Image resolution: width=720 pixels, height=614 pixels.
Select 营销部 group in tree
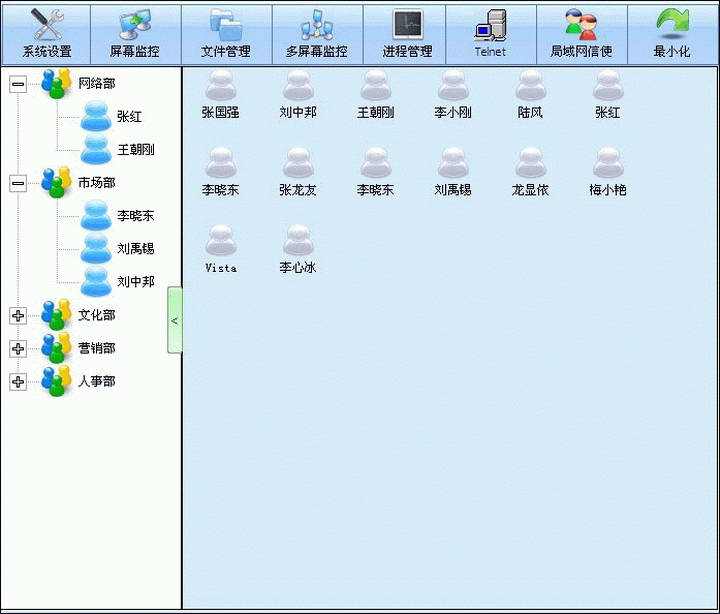click(79, 348)
